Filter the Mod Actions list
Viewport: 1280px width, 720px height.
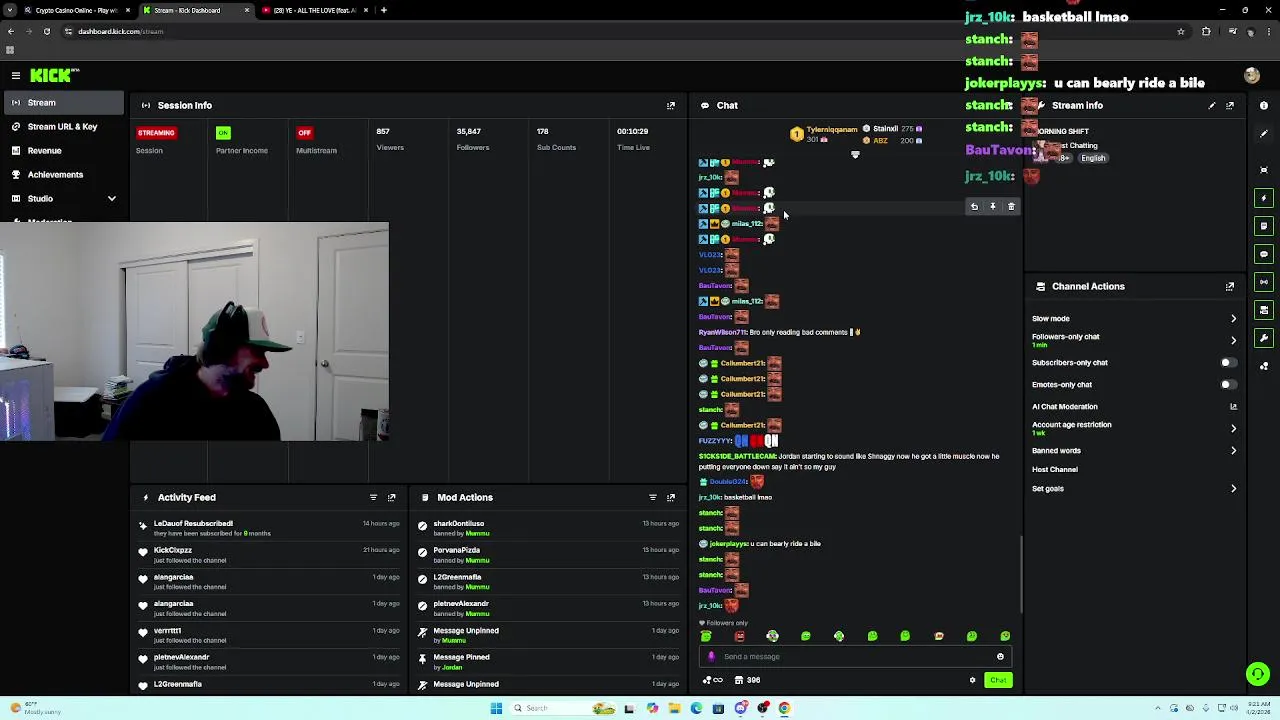(x=653, y=497)
